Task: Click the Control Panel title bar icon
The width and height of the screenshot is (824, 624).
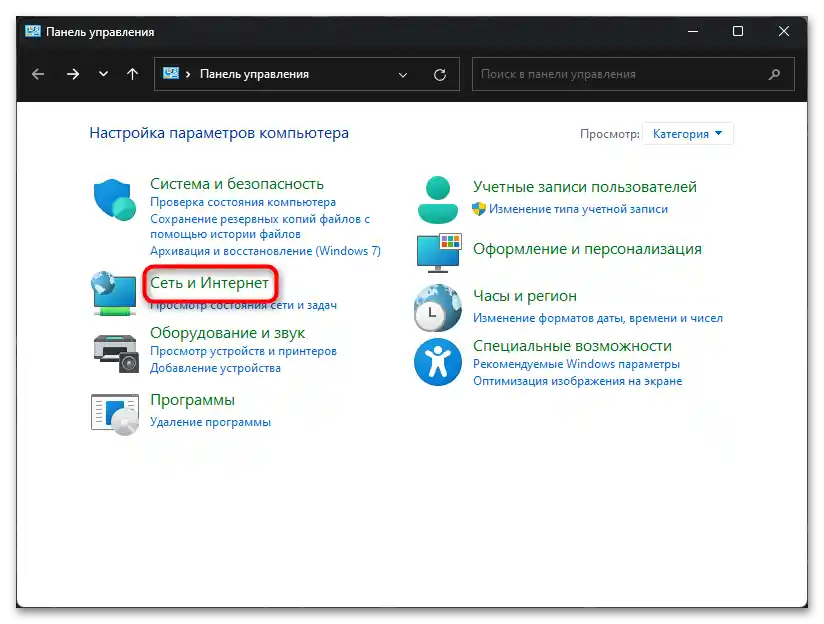Action: click(x=33, y=31)
